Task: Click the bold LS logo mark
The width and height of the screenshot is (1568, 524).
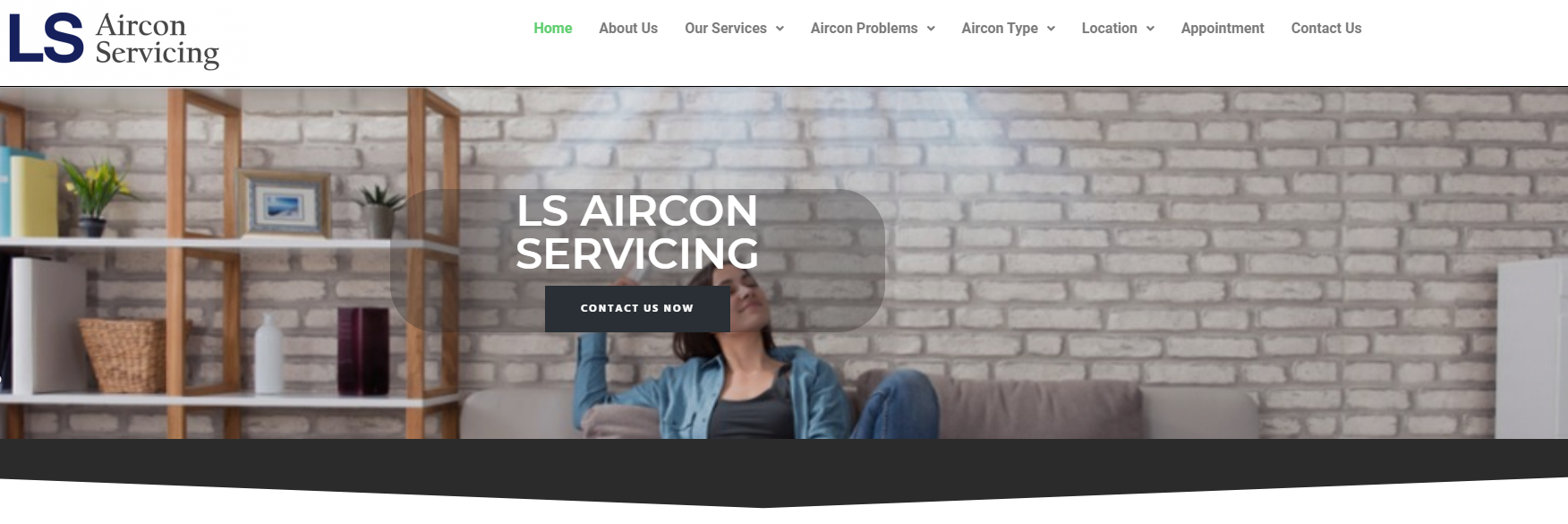Action: tap(46, 39)
